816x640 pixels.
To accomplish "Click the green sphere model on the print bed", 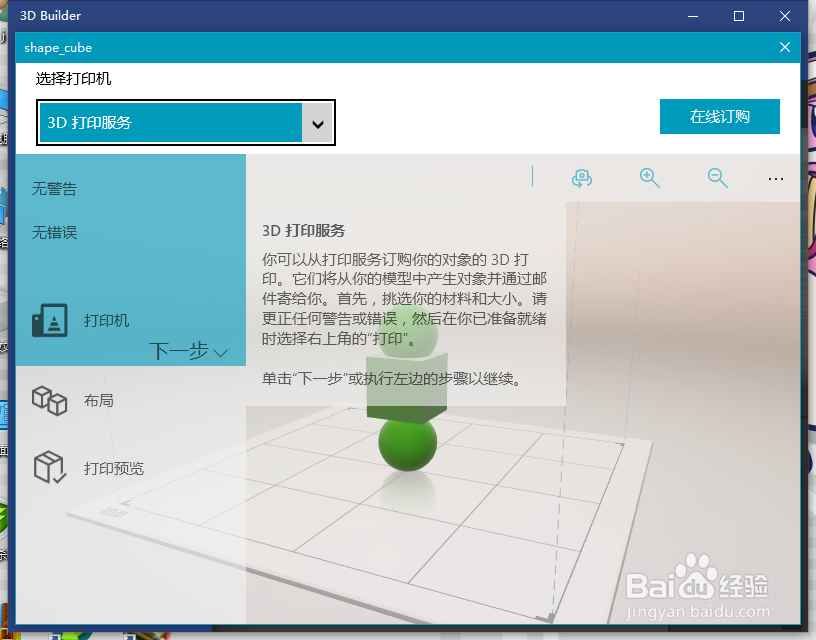I will click(407, 443).
